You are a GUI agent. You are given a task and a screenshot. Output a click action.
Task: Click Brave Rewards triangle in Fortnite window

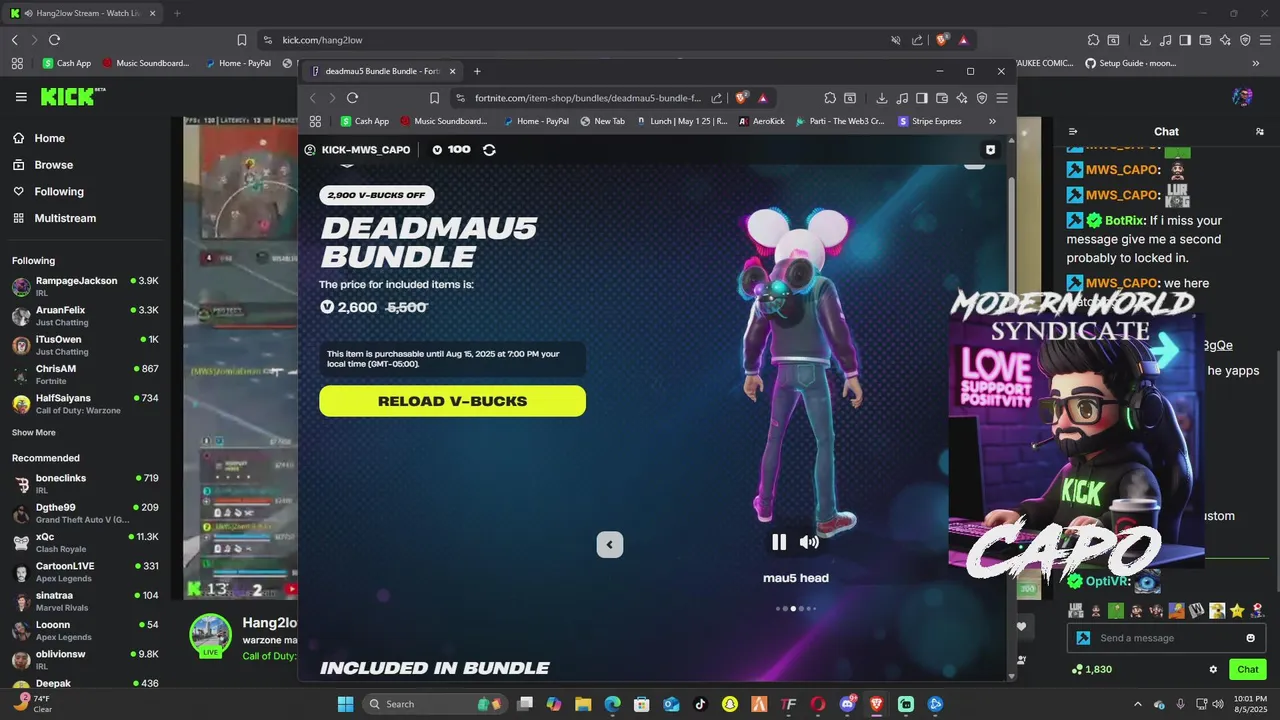point(763,98)
